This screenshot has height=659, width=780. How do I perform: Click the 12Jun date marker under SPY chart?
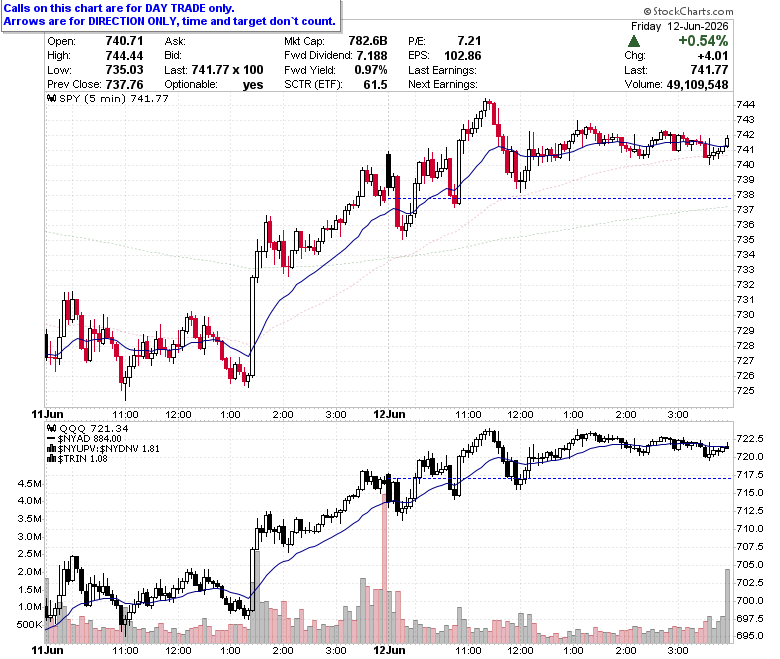389,414
